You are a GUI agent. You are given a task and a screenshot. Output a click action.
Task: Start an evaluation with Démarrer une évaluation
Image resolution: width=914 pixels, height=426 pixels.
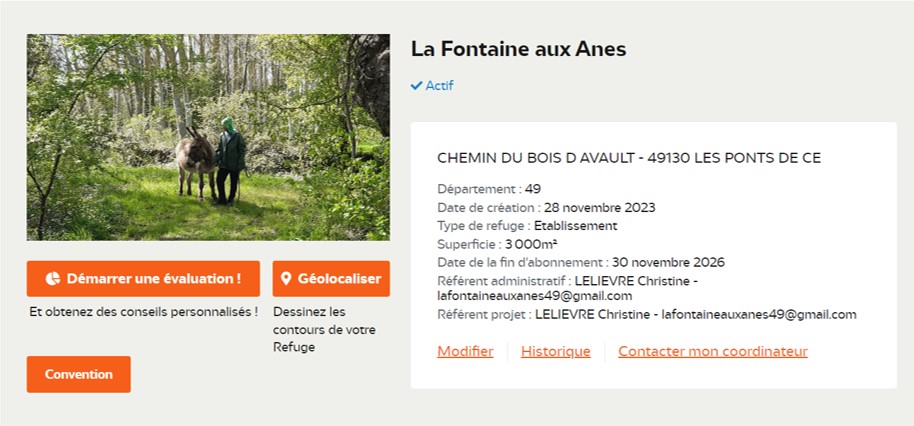pos(143,279)
